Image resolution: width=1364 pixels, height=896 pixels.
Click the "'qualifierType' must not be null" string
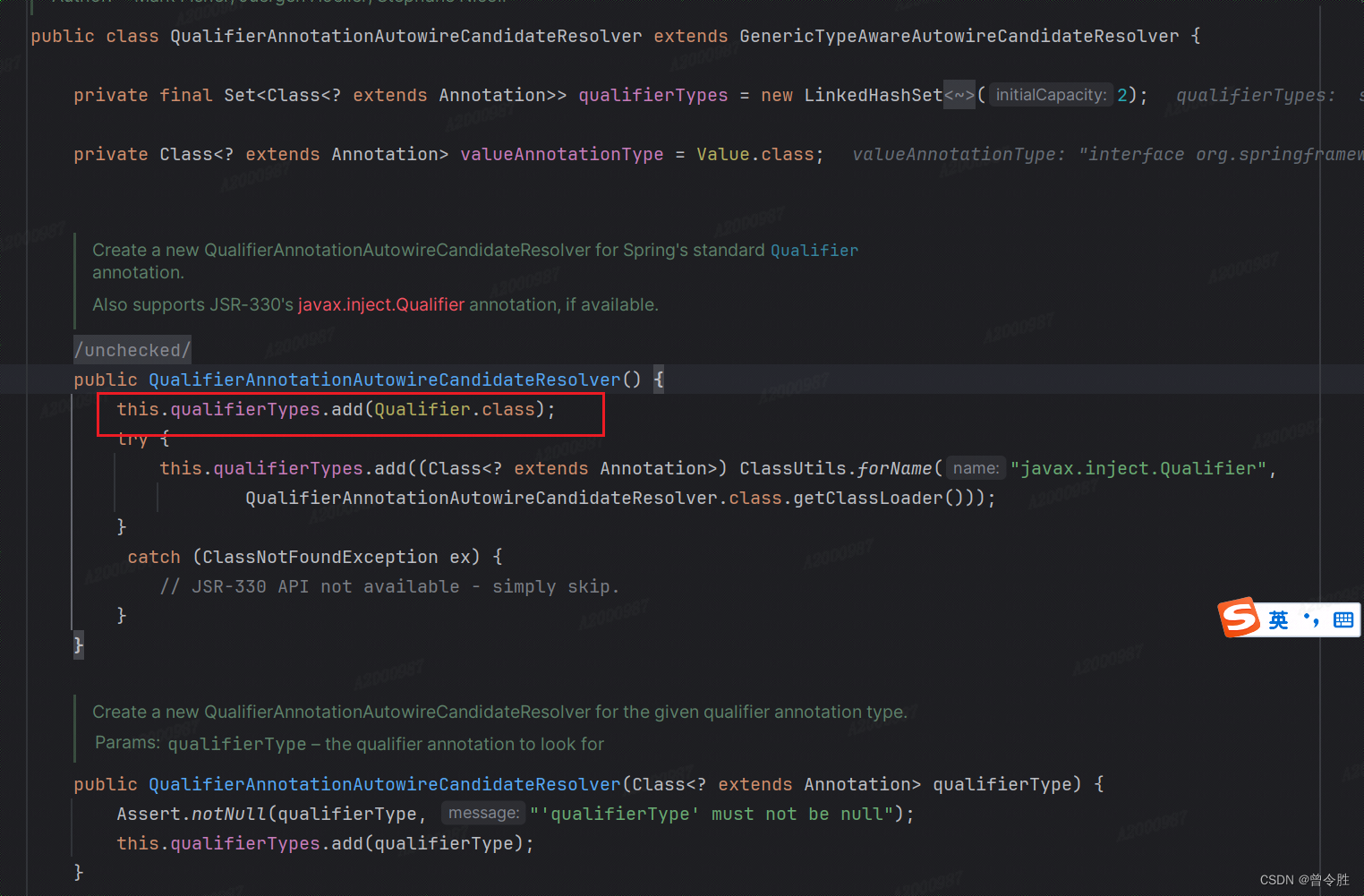click(x=712, y=814)
